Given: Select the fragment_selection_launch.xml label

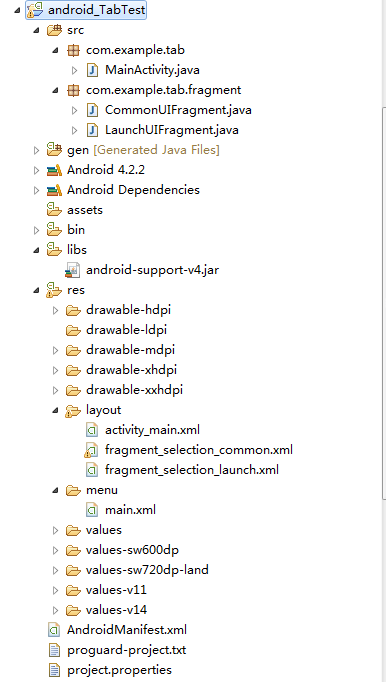Looking at the screenshot, I should click(192, 470).
